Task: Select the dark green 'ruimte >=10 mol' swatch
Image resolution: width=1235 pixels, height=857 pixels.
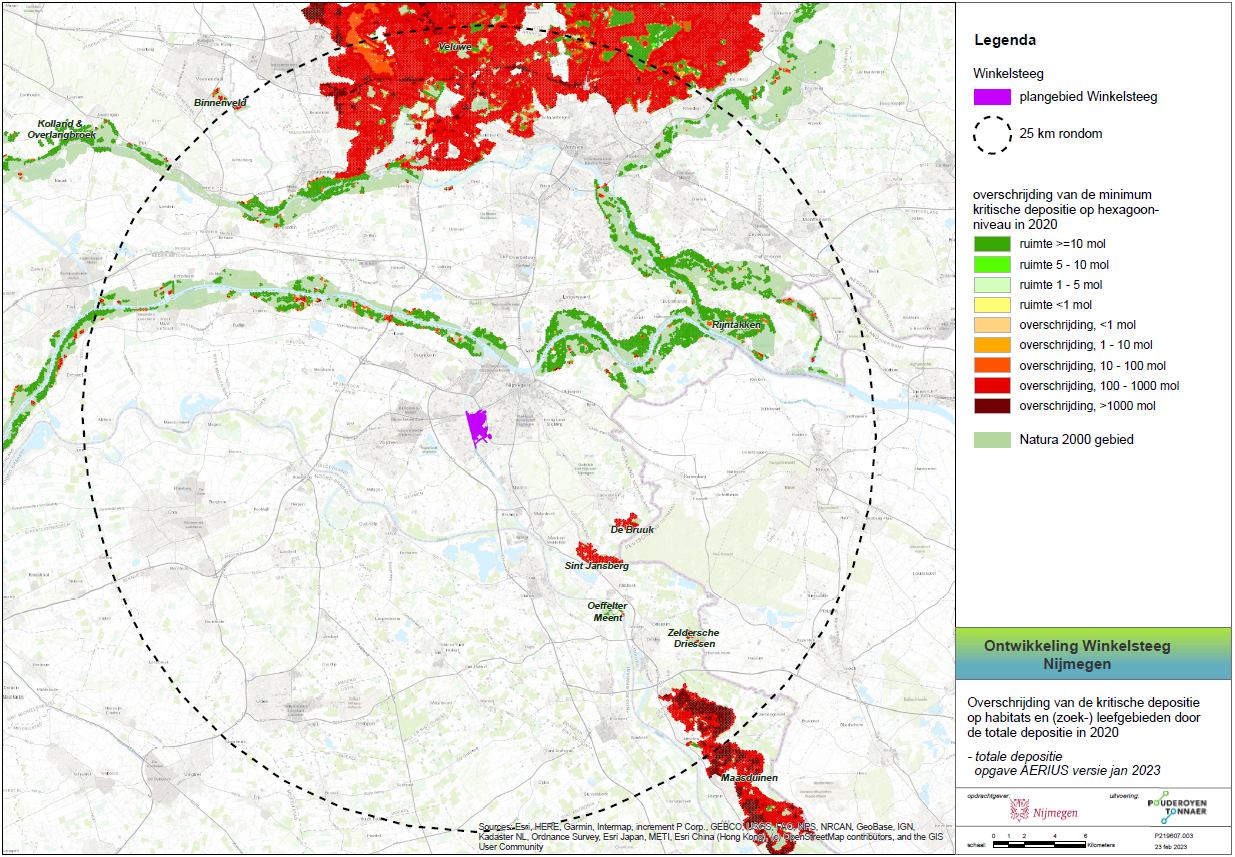Action: [x=992, y=244]
